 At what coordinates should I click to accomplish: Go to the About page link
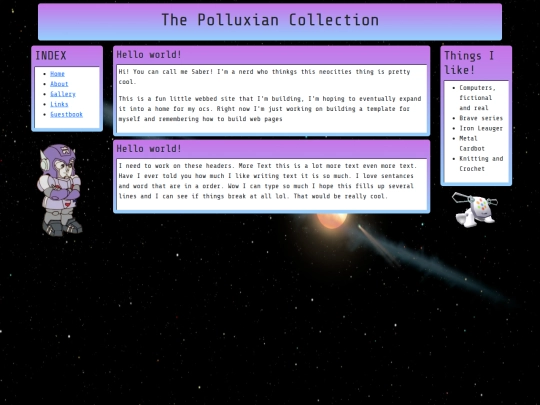pos(59,84)
